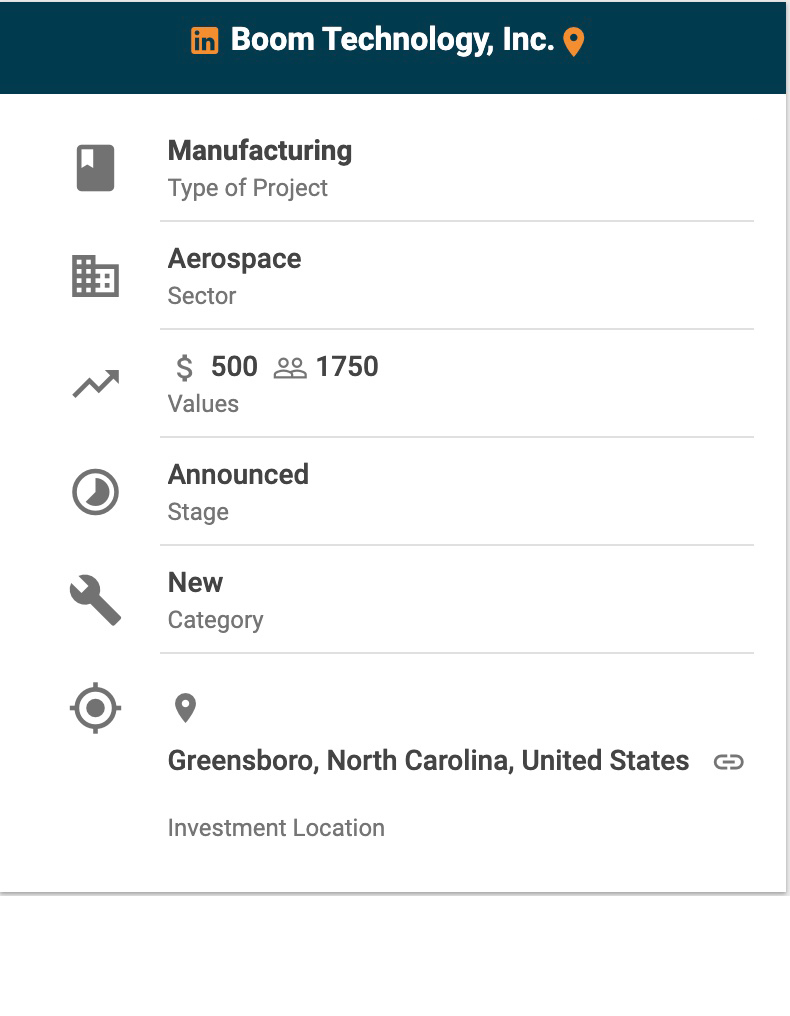Click the orange map pin in header

573,42
